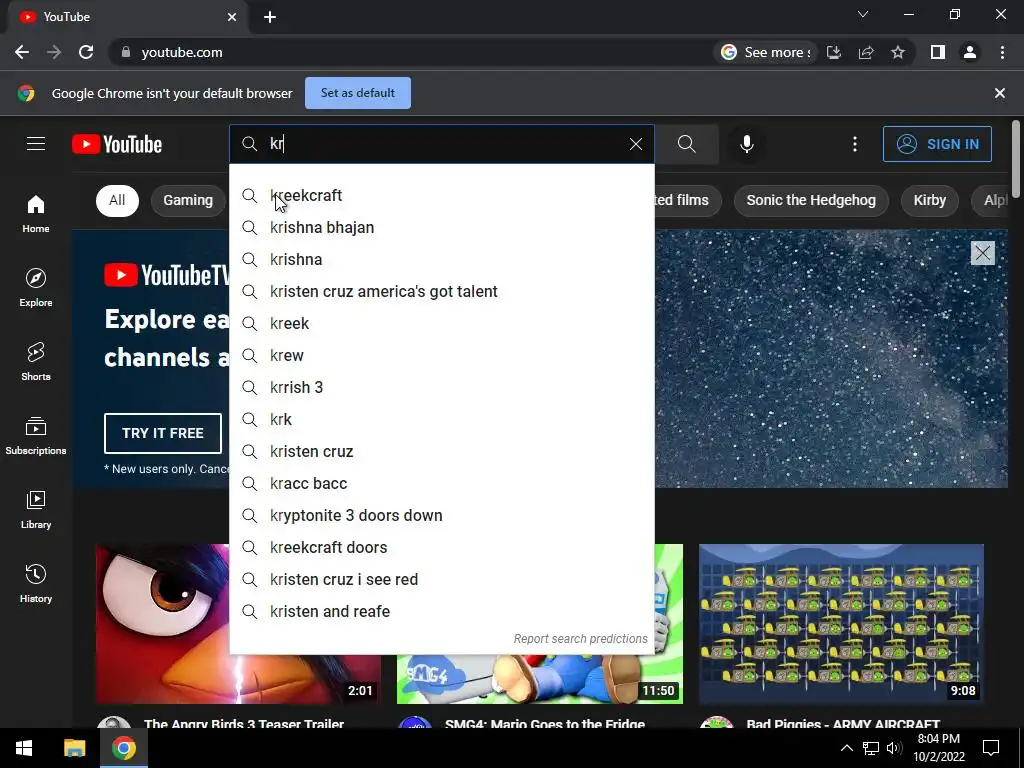Close the YouTube browser tab

232,17
